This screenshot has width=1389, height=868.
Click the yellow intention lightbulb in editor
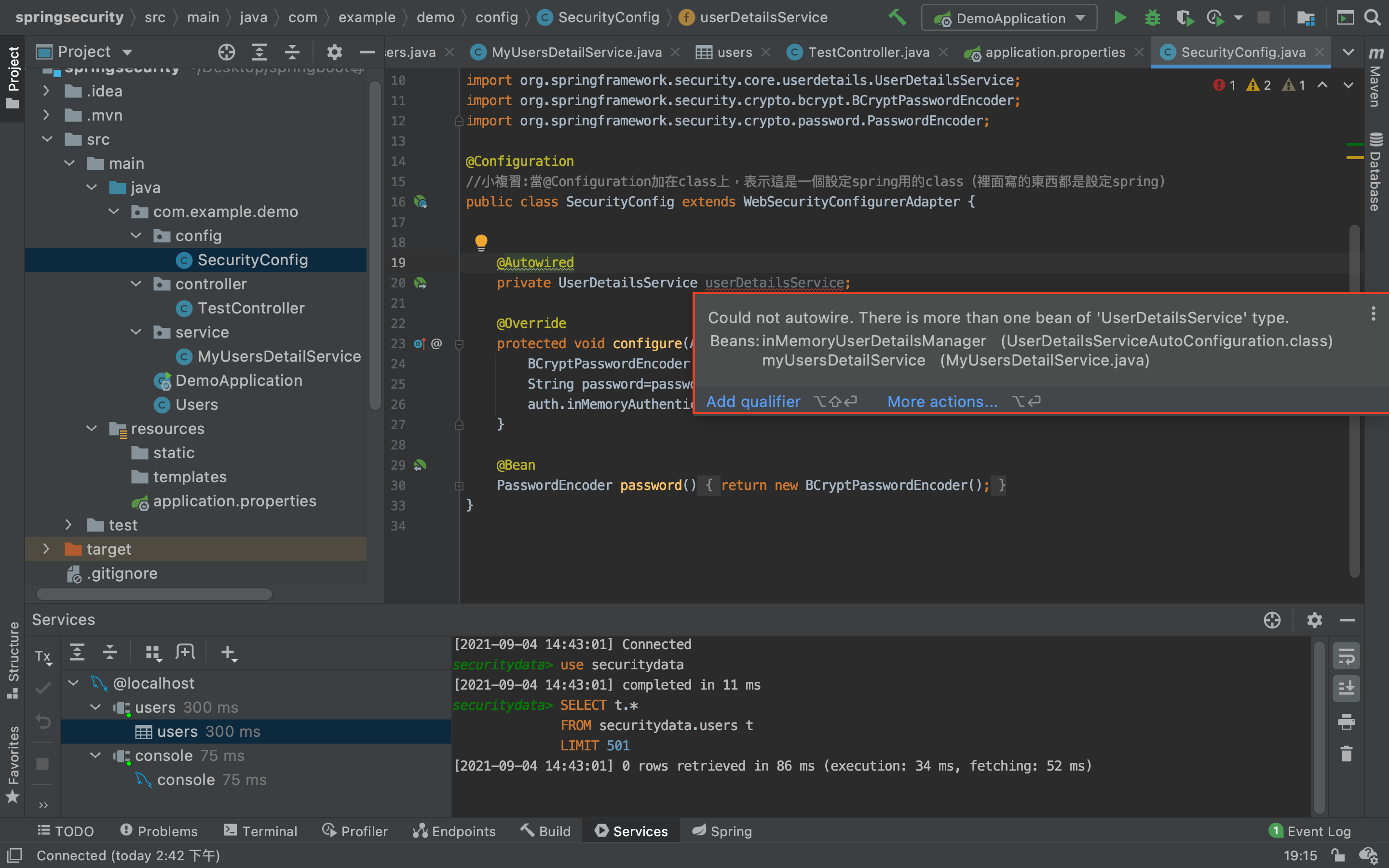click(481, 242)
